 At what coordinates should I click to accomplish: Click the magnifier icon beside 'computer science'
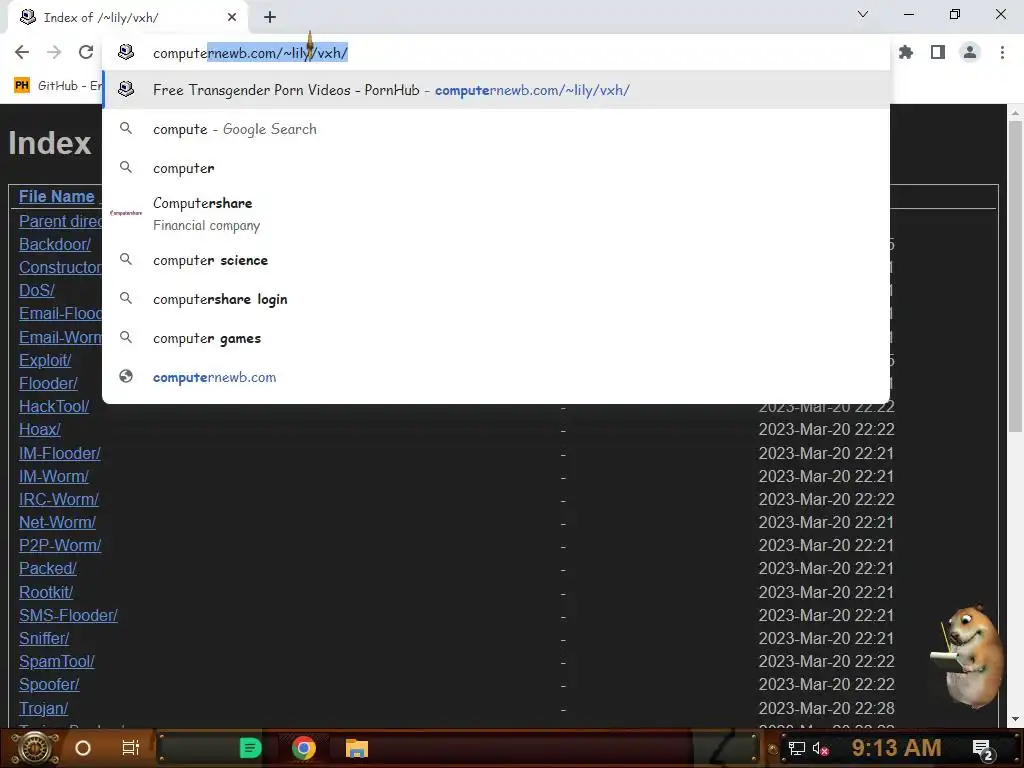click(x=126, y=259)
